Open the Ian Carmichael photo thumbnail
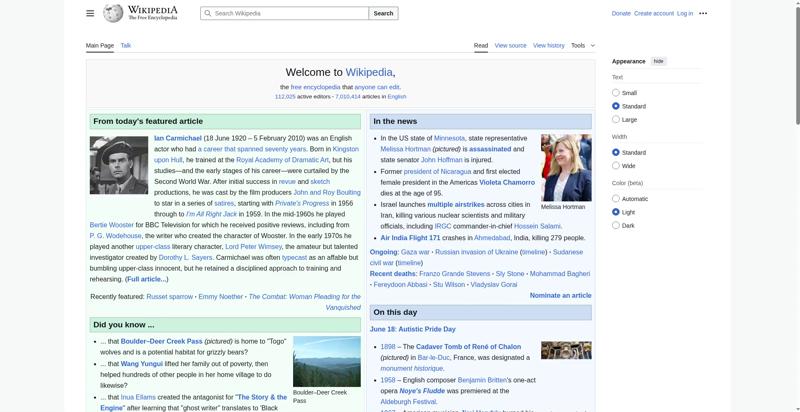 point(119,165)
